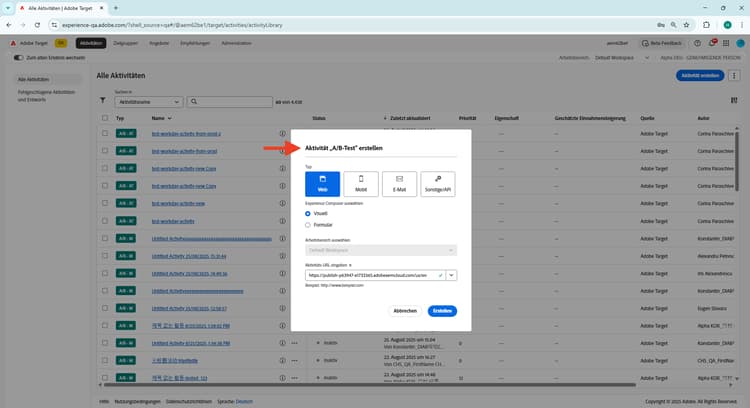Screen dimensions: 750x408
Task: Open the browser zoom magnifier icon
Action: pos(673,25)
